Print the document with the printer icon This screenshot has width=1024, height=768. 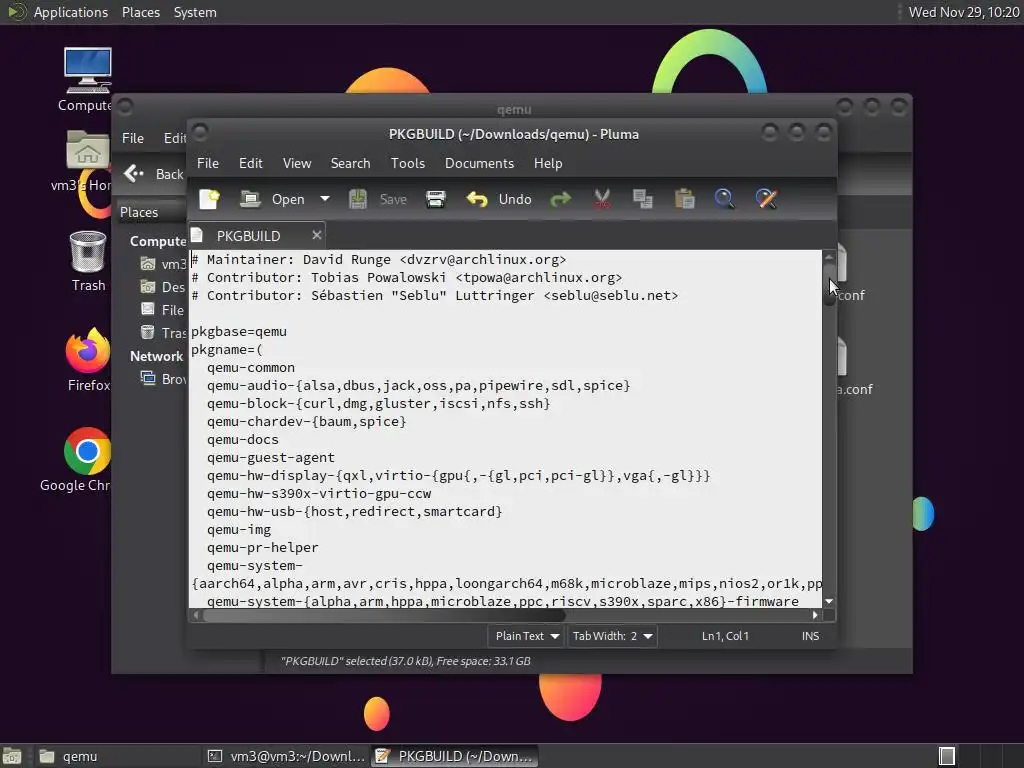(436, 199)
